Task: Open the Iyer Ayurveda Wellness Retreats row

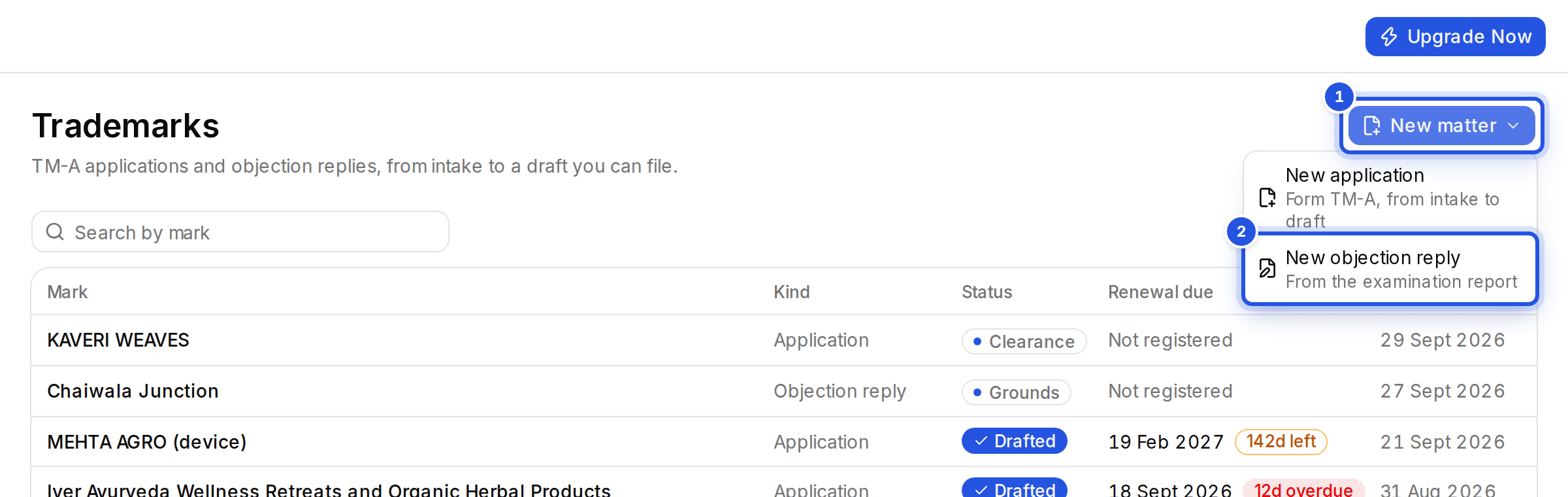Action: pyautogui.click(x=784, y=483)
